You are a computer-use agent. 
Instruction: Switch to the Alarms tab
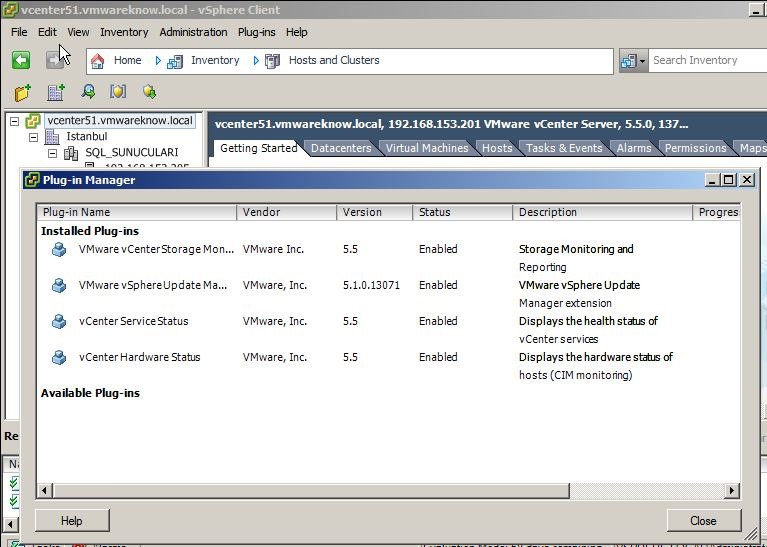(634, 148)
